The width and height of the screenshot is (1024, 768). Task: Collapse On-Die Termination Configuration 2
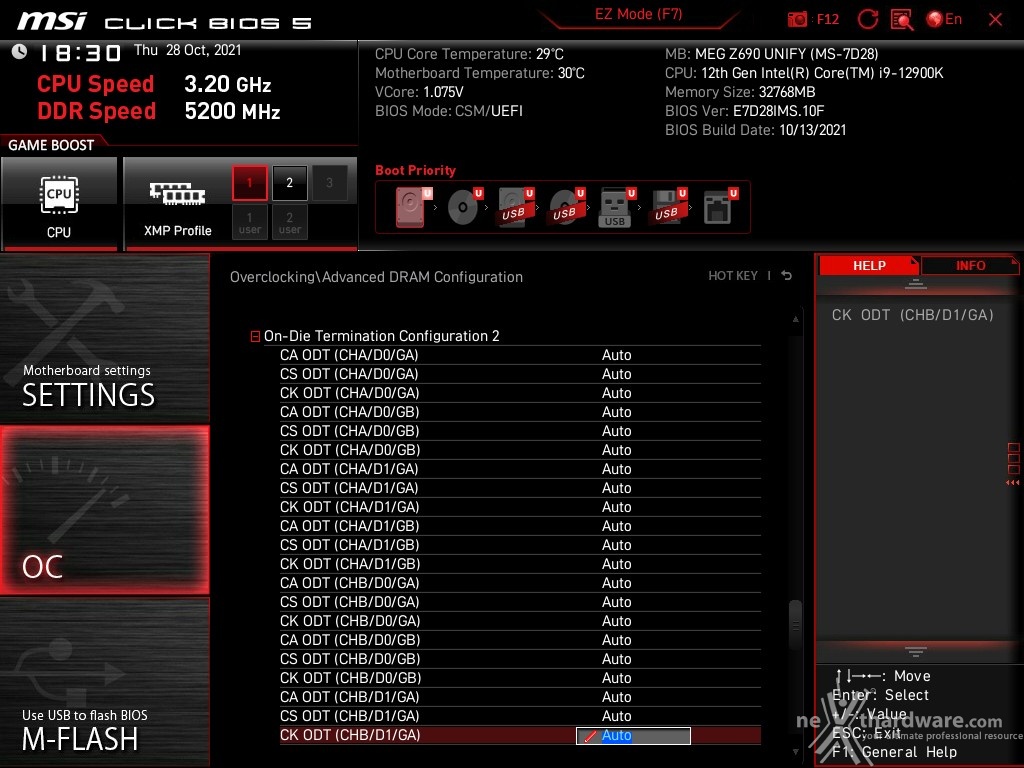coord(255,336)
